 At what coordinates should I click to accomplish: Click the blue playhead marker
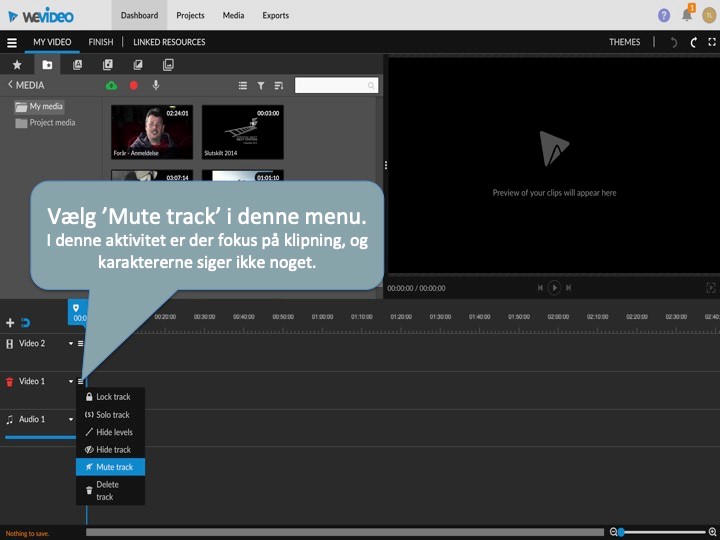tap(76, 312)
